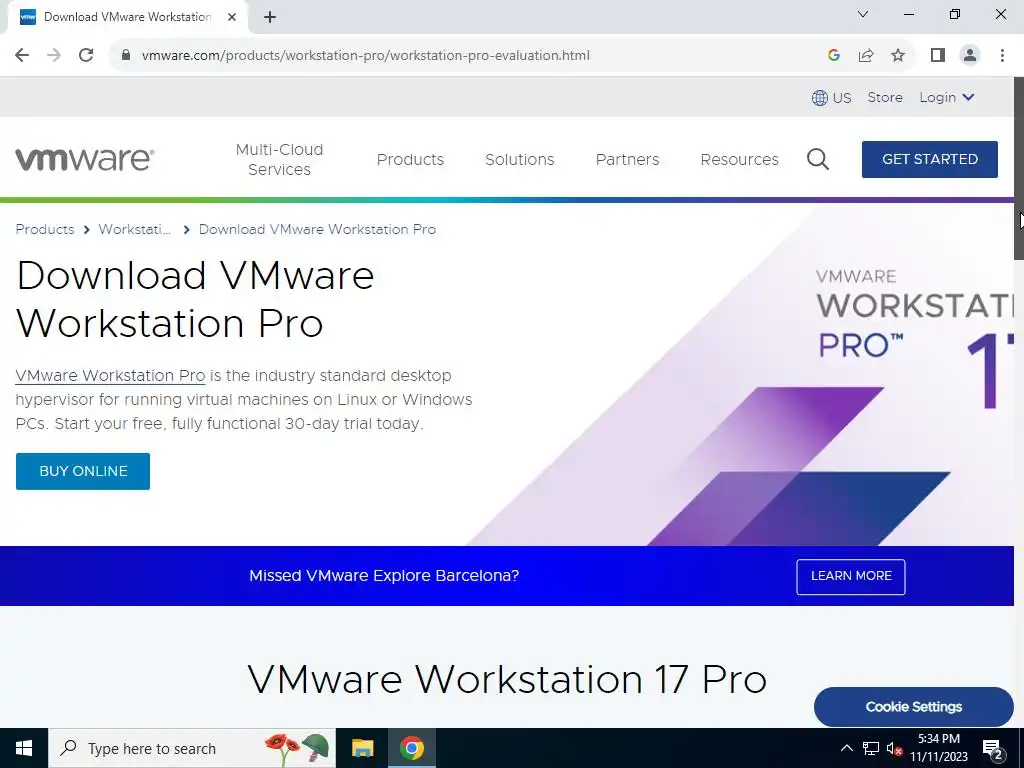Share this page icon
This screenshot has width=1024, height=768.
tap(866, 56)
